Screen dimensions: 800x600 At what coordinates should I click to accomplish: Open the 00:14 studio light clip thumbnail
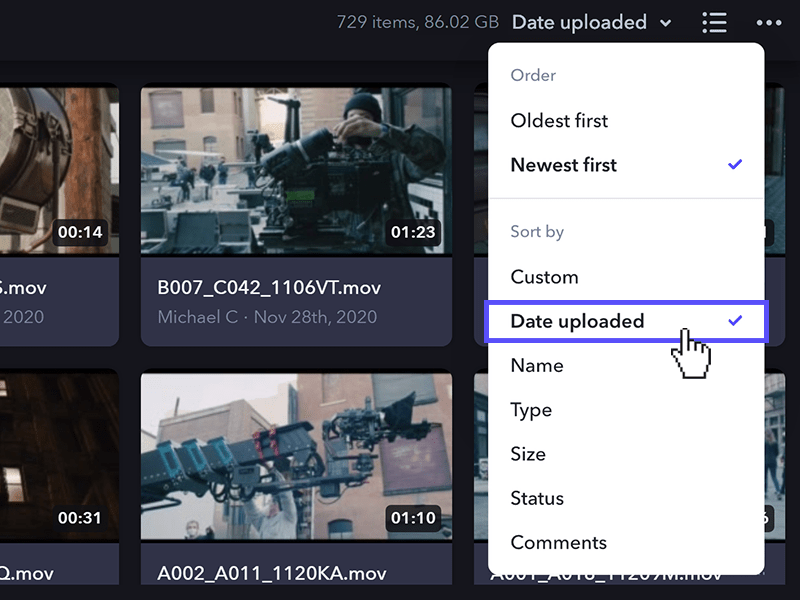tap(59, 170)
